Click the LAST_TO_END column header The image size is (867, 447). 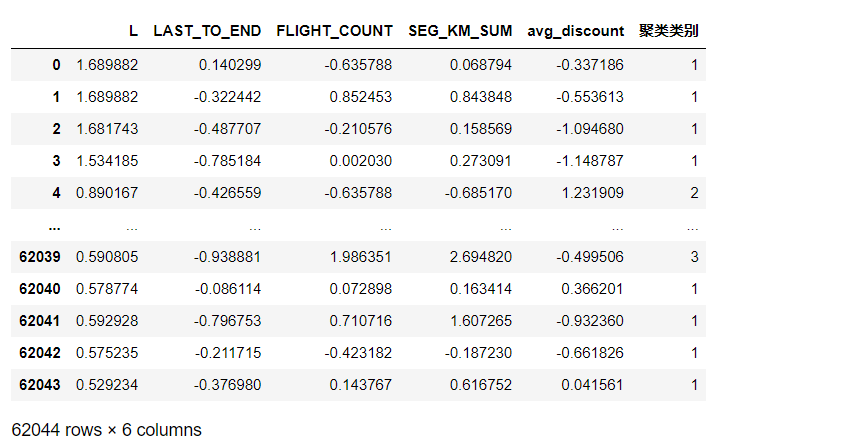click(207, 31)
